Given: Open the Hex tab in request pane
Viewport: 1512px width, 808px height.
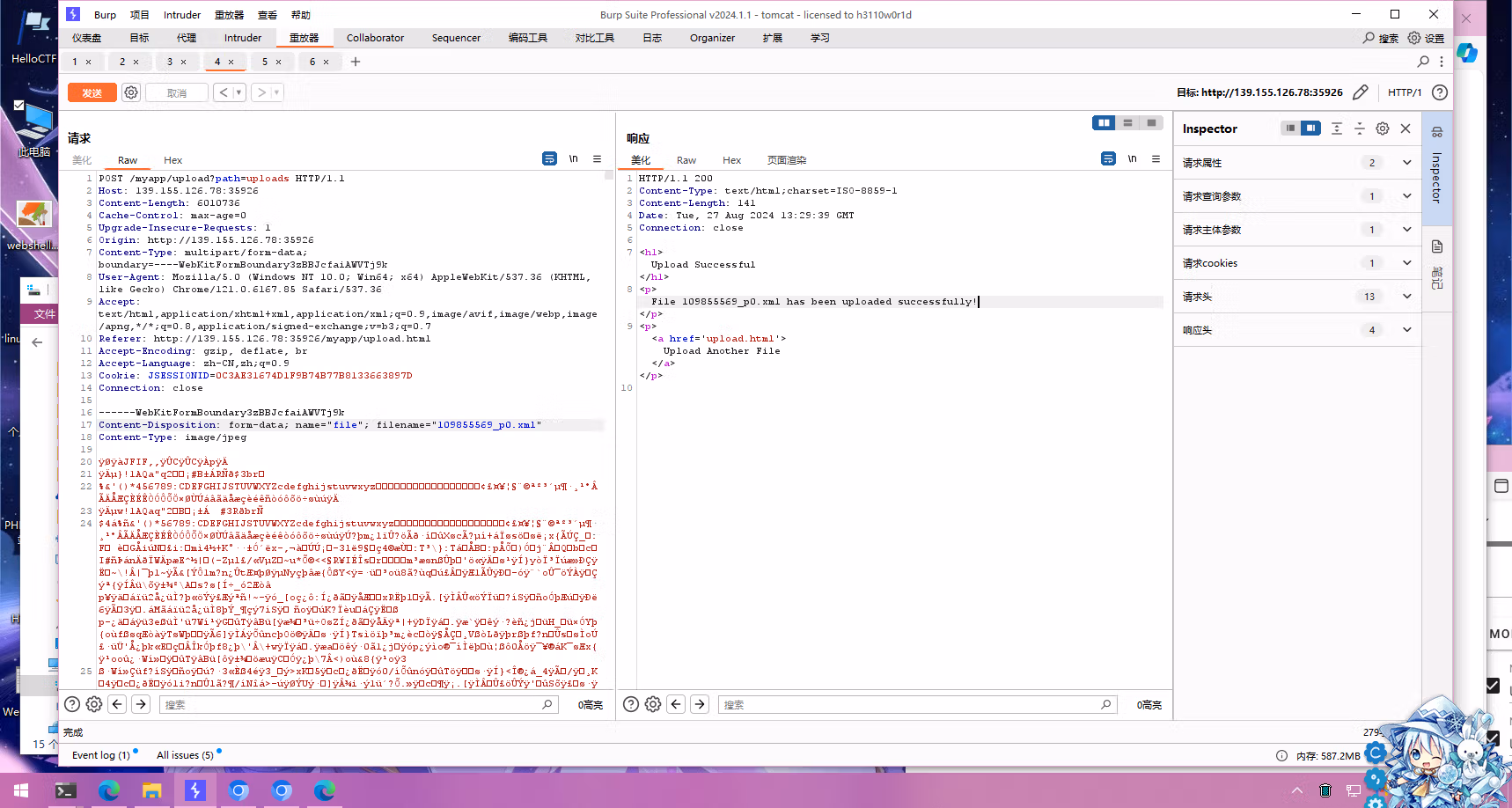Looking at the screenshot, I should (172, 160).
